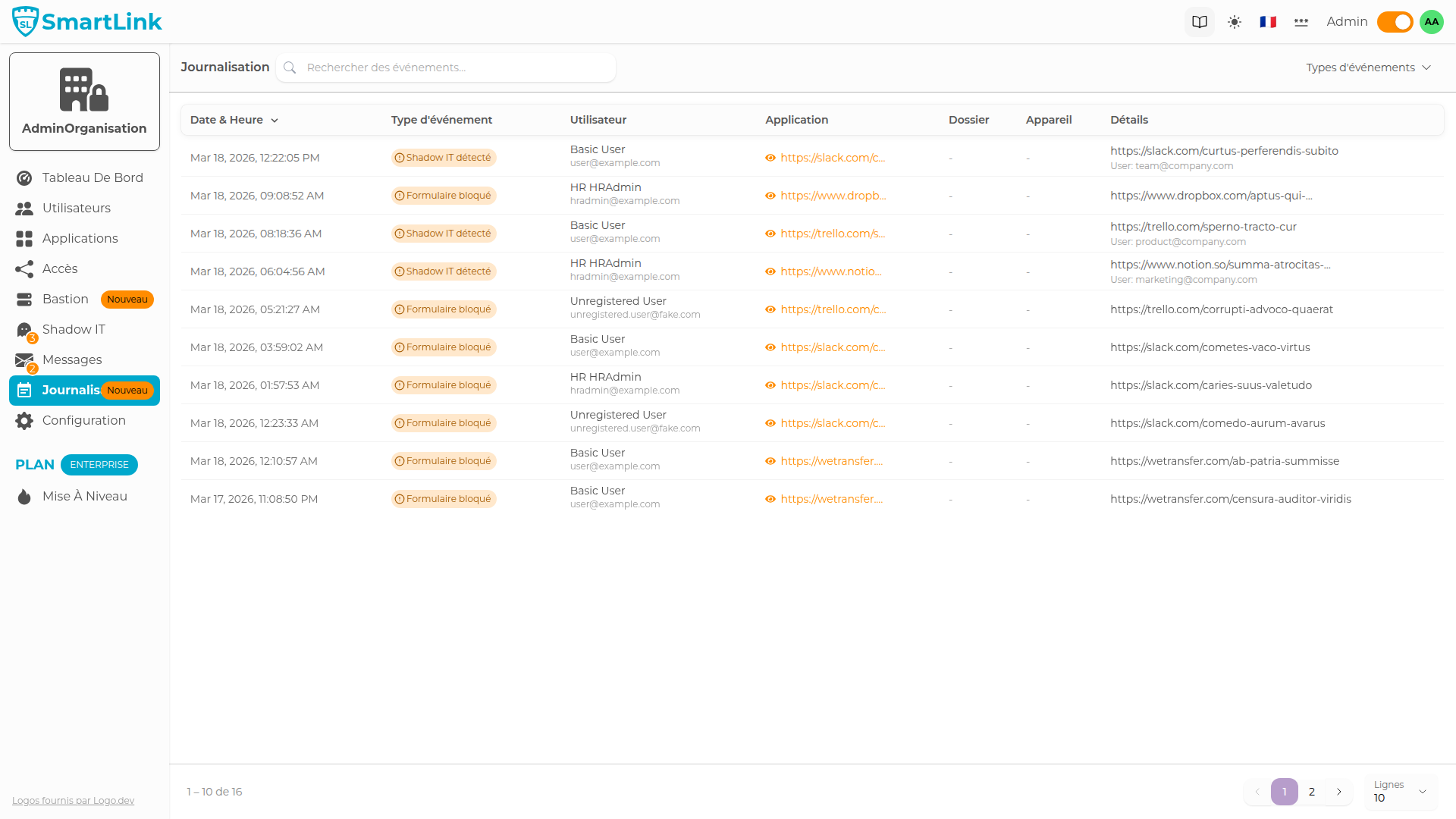Image resolution: width=1456 pixels, height=819 pixels.
Task: Open the Types d'événements dropdown
Action: click(x=1368, y=67)
